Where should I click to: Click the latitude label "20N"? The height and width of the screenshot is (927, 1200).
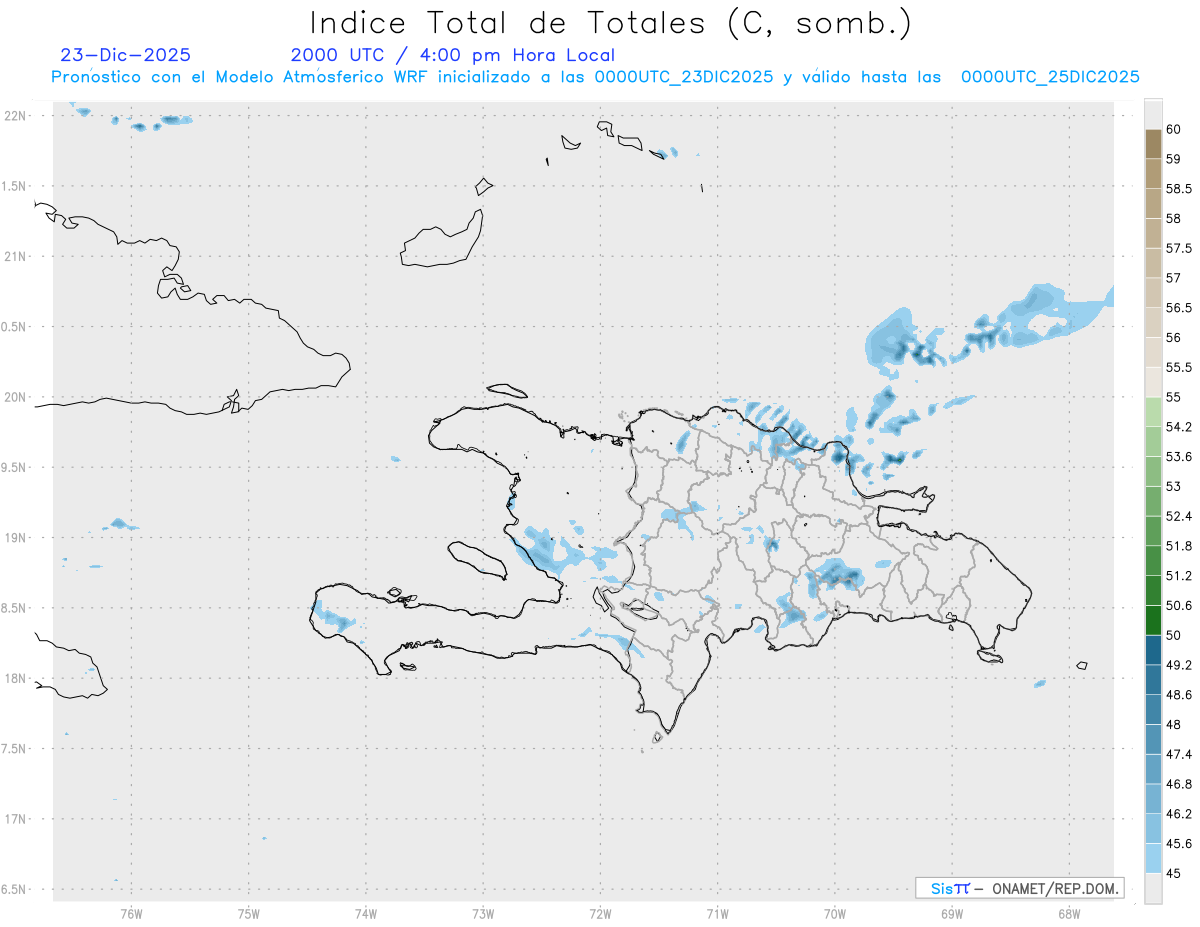(x=17, y=397)
